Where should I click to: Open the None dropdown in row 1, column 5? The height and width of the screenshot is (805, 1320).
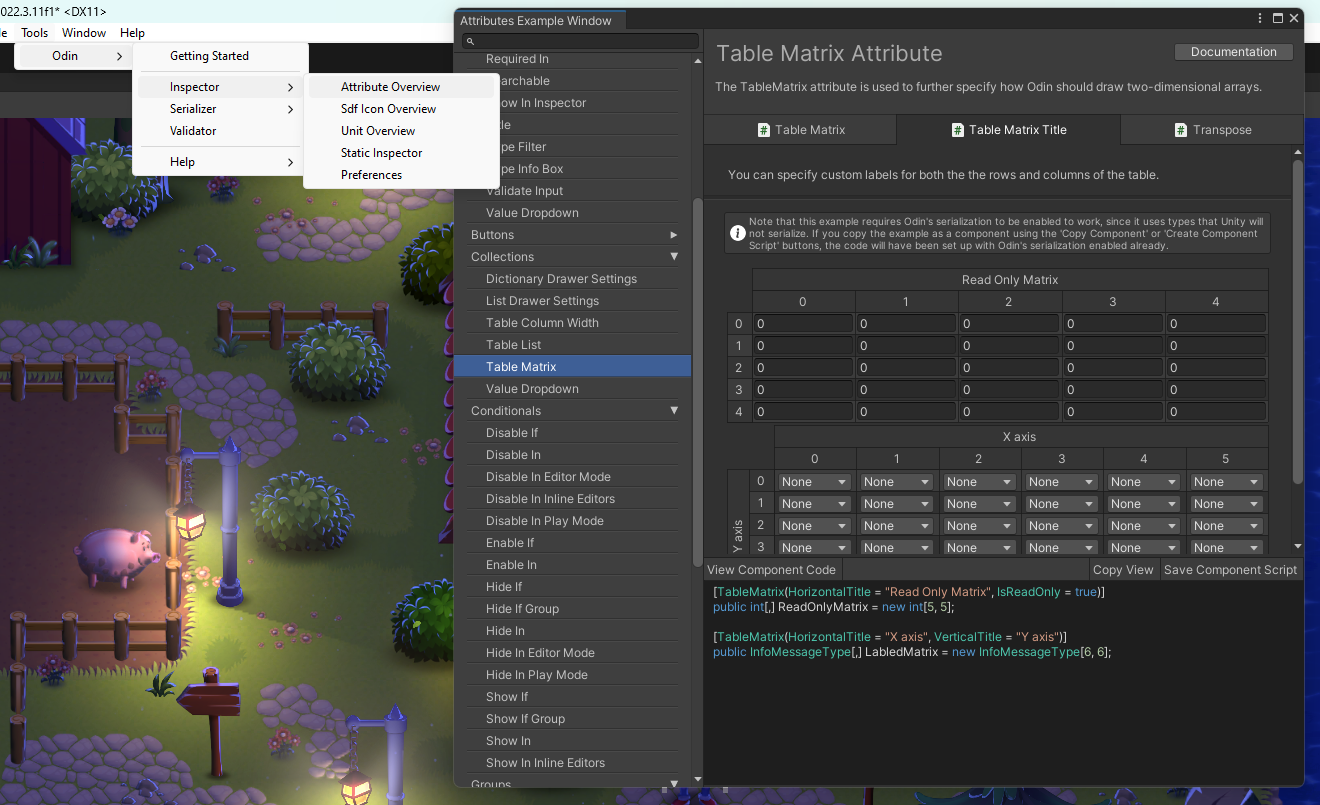pos(1226,504)
